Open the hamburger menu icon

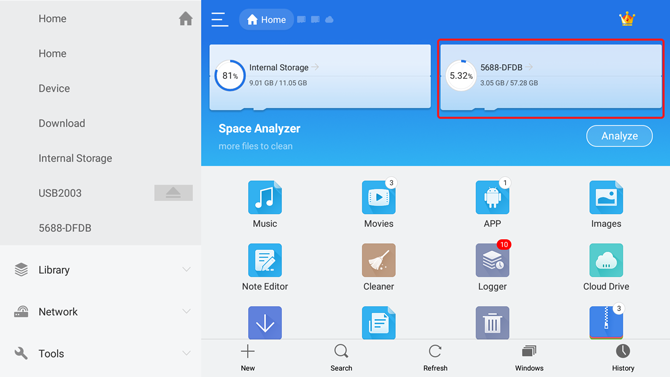pyautogui.click(x=220, y=20)
